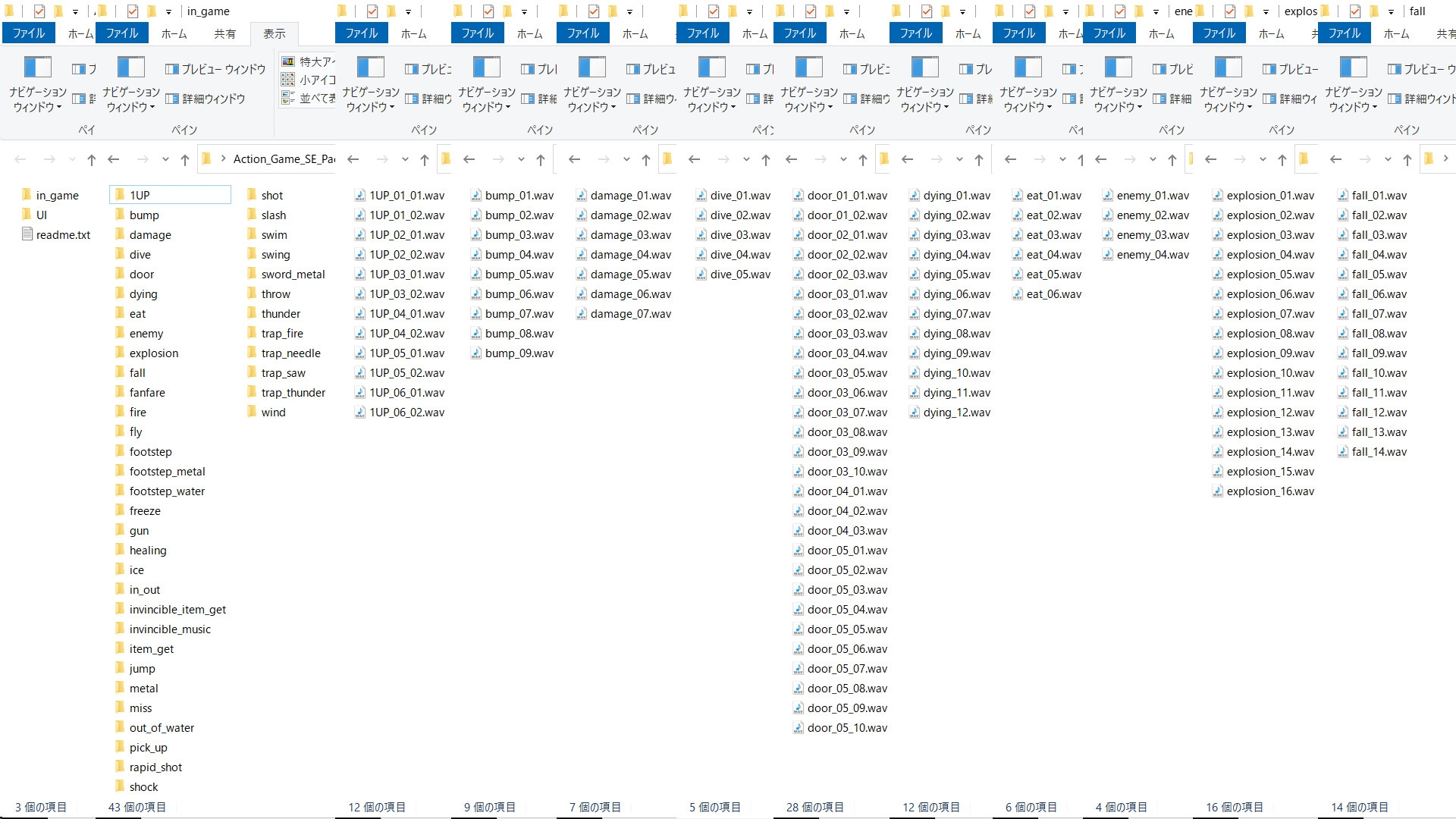Select enemy_02.wav audio file
This screenshot has height=819, width=1456.
(x=1145, y=215)
